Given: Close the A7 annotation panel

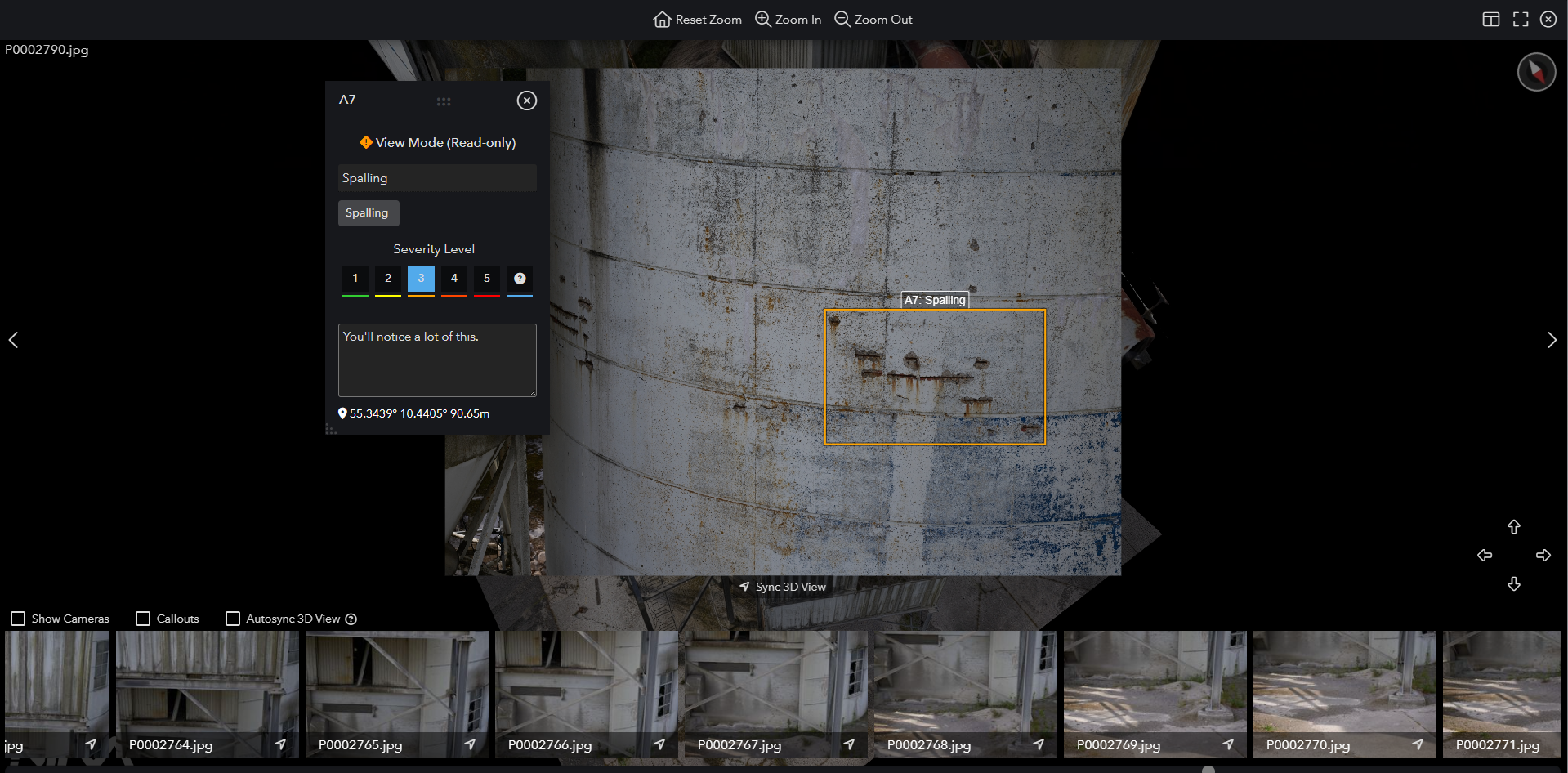Looking at the screenshot, I should click(x=526, y=101).
